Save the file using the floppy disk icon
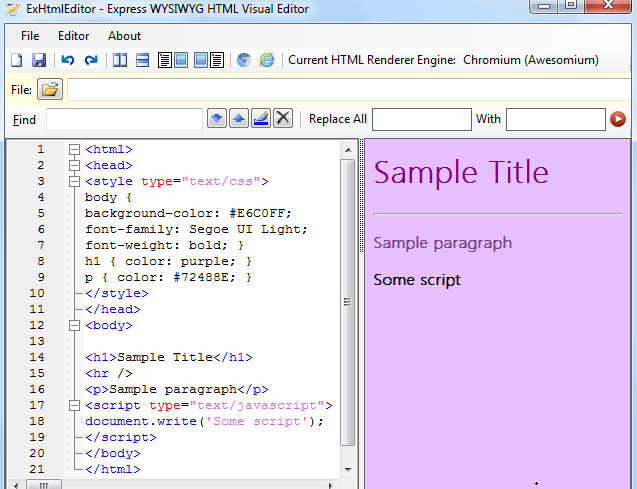The width and height of the screenshot is (637, 489). [x=39, y=61]
